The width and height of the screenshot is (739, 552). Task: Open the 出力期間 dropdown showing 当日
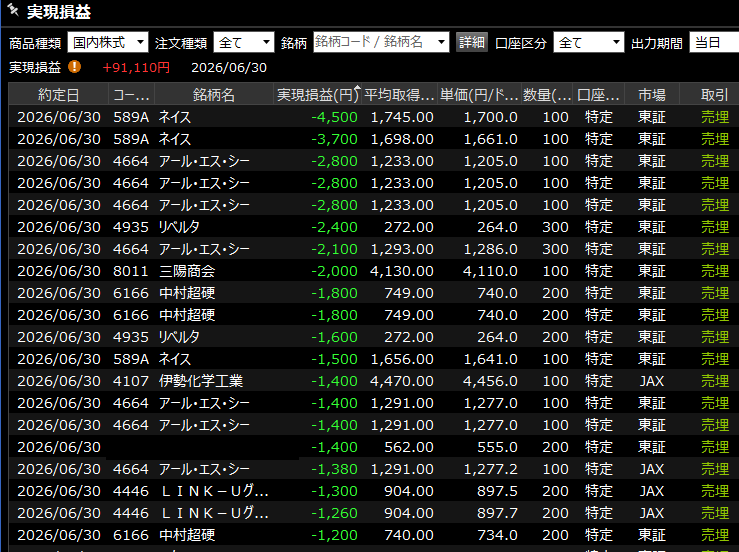click(714, 43)
